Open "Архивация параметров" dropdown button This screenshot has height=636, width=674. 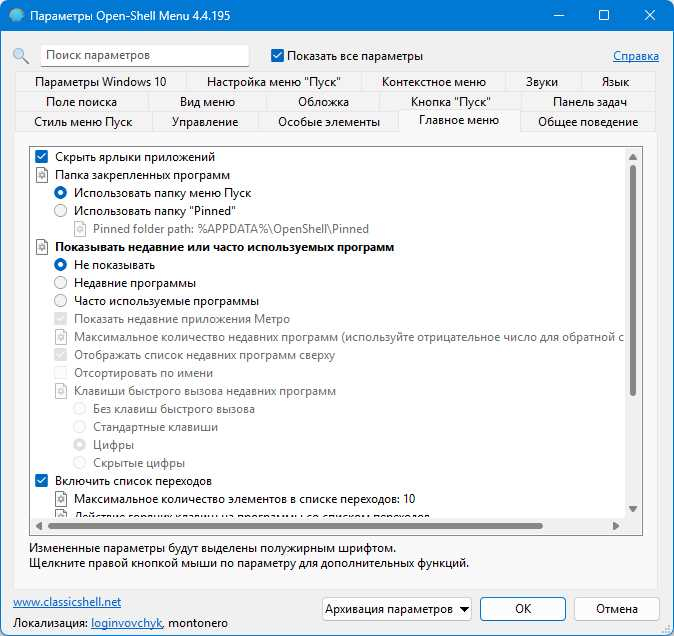(x=396, y=609)
